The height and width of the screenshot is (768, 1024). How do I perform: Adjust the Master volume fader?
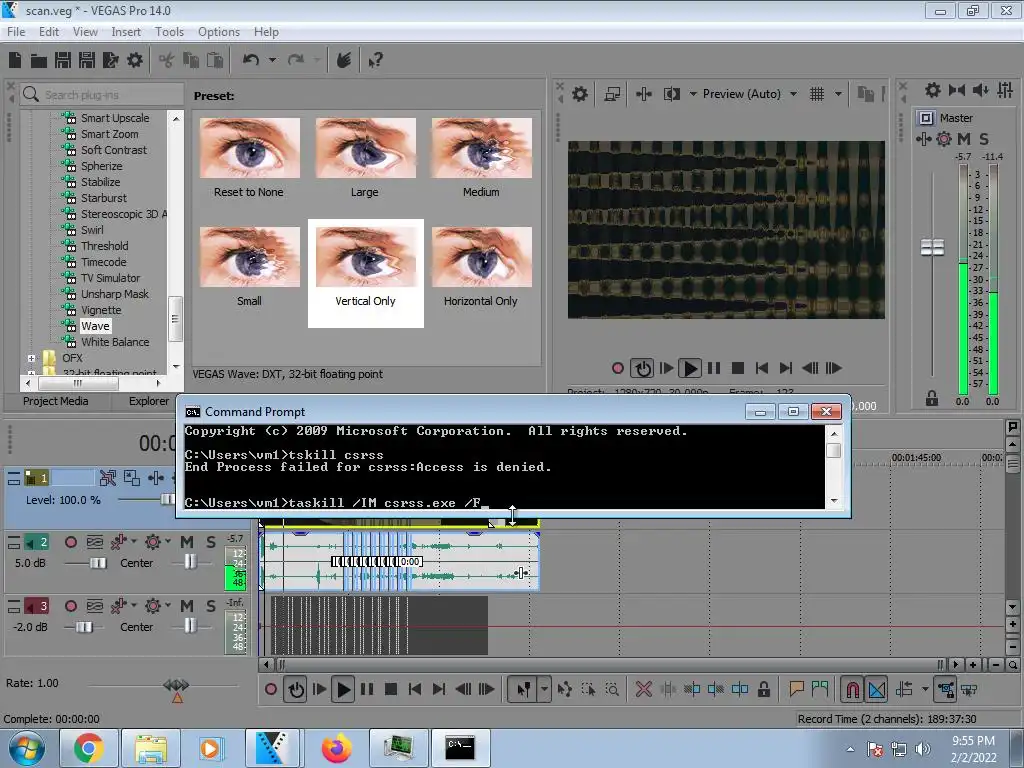932,248
